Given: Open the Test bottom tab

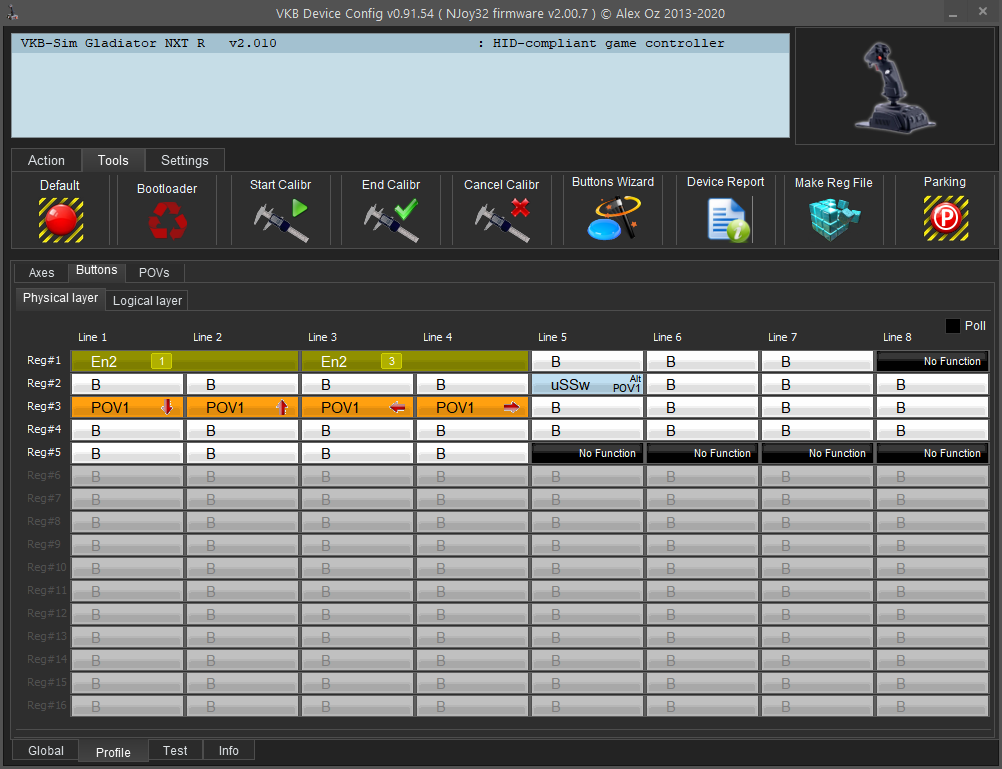Looking at the screenshot, I should click(x=175, y=750).
